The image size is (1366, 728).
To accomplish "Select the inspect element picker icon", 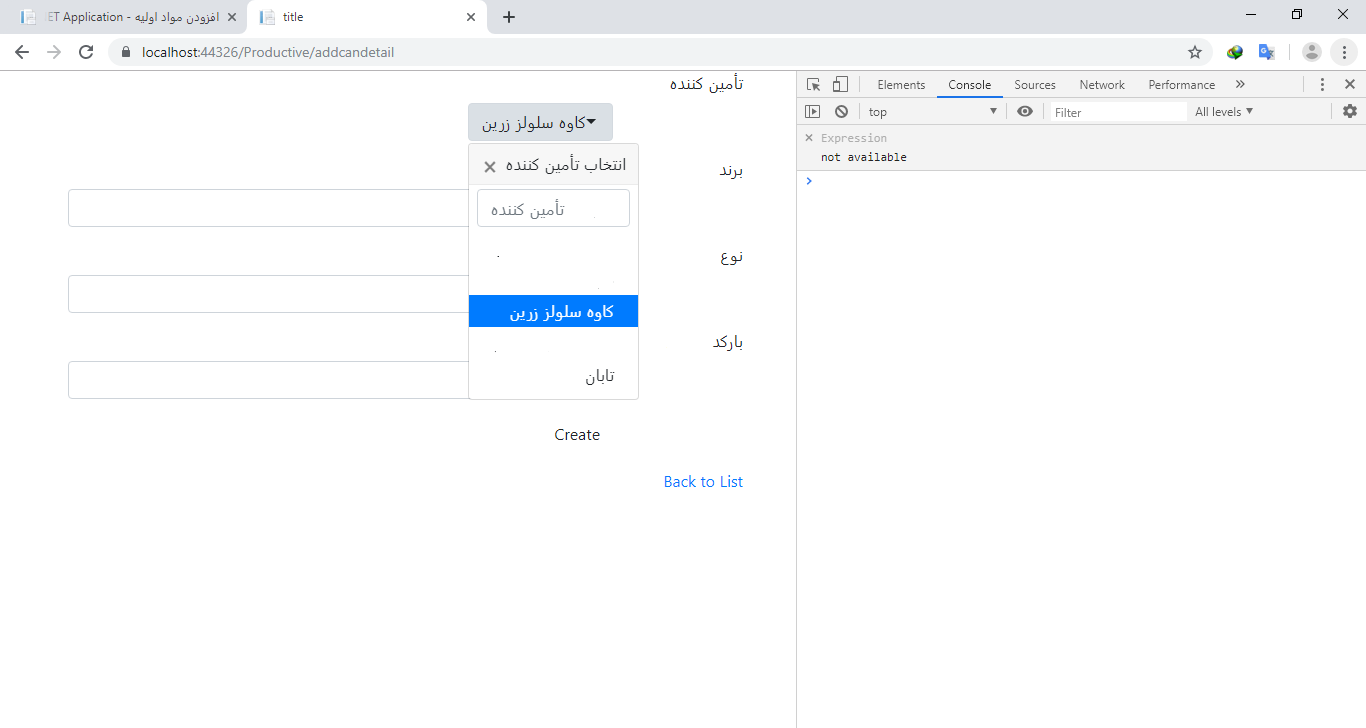I will coord(814,85).
